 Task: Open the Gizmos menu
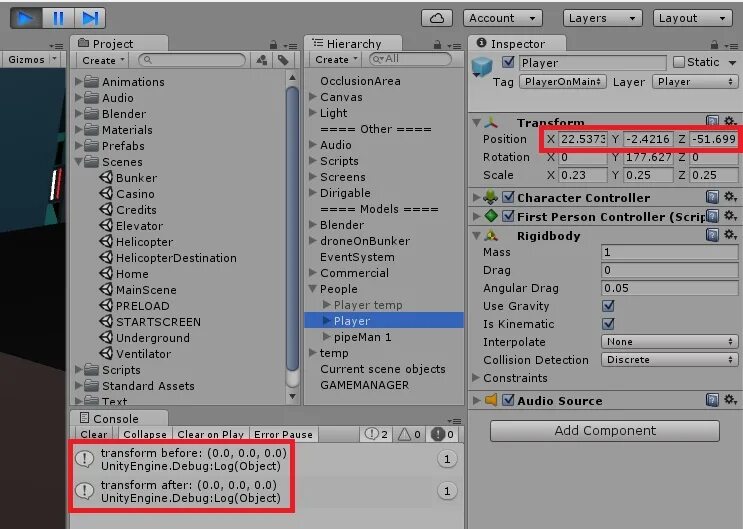coord(32,60)
